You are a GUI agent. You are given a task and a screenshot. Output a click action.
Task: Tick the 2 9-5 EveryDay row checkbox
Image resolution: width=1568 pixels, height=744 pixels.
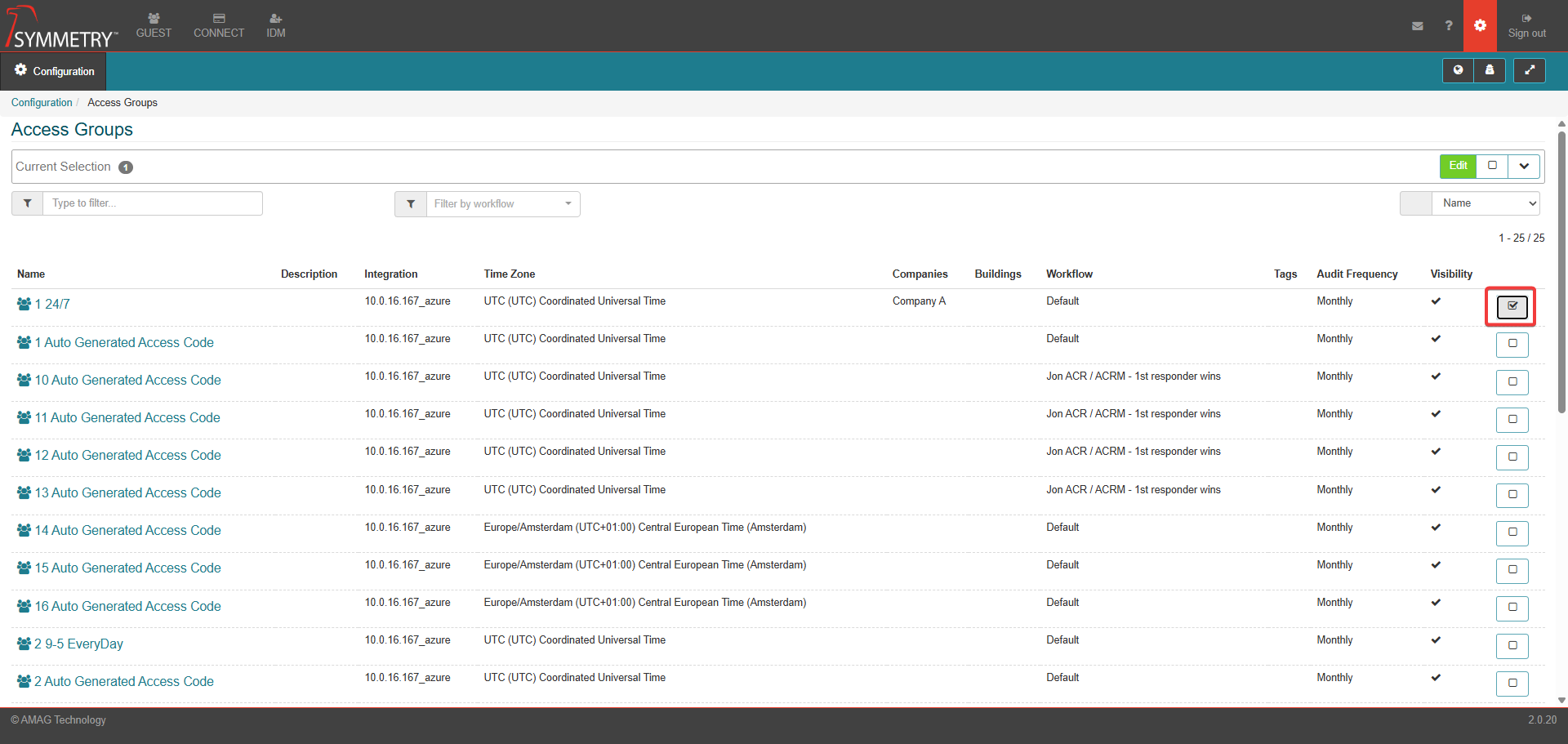coord(1512,646)
